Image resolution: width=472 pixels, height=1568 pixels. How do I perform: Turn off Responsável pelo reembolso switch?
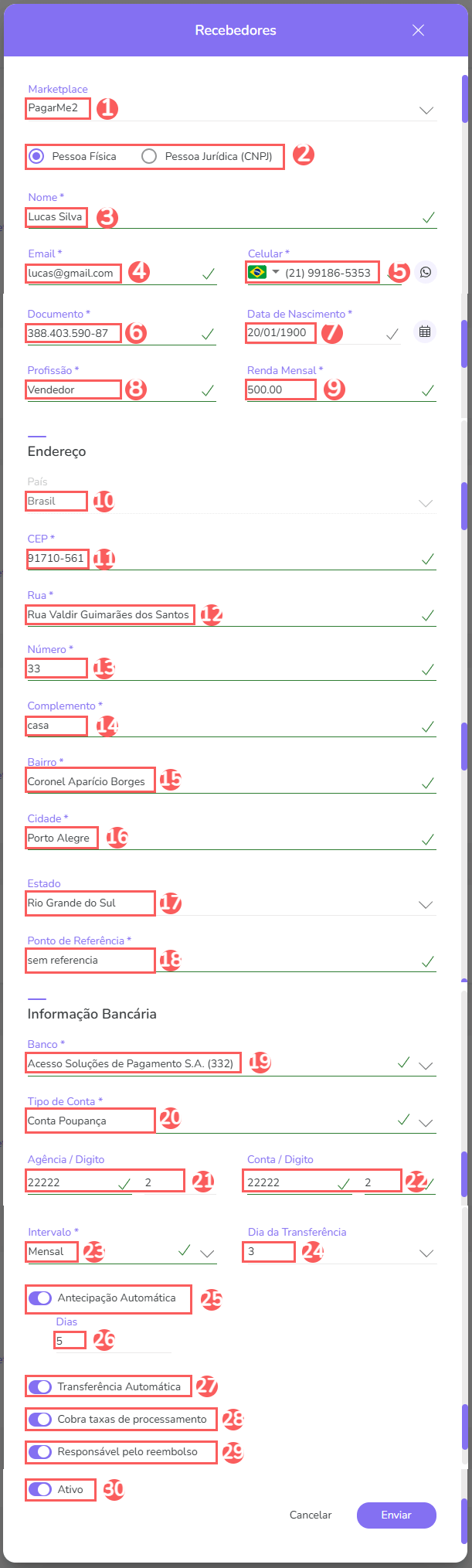(x=40, y=1451)
